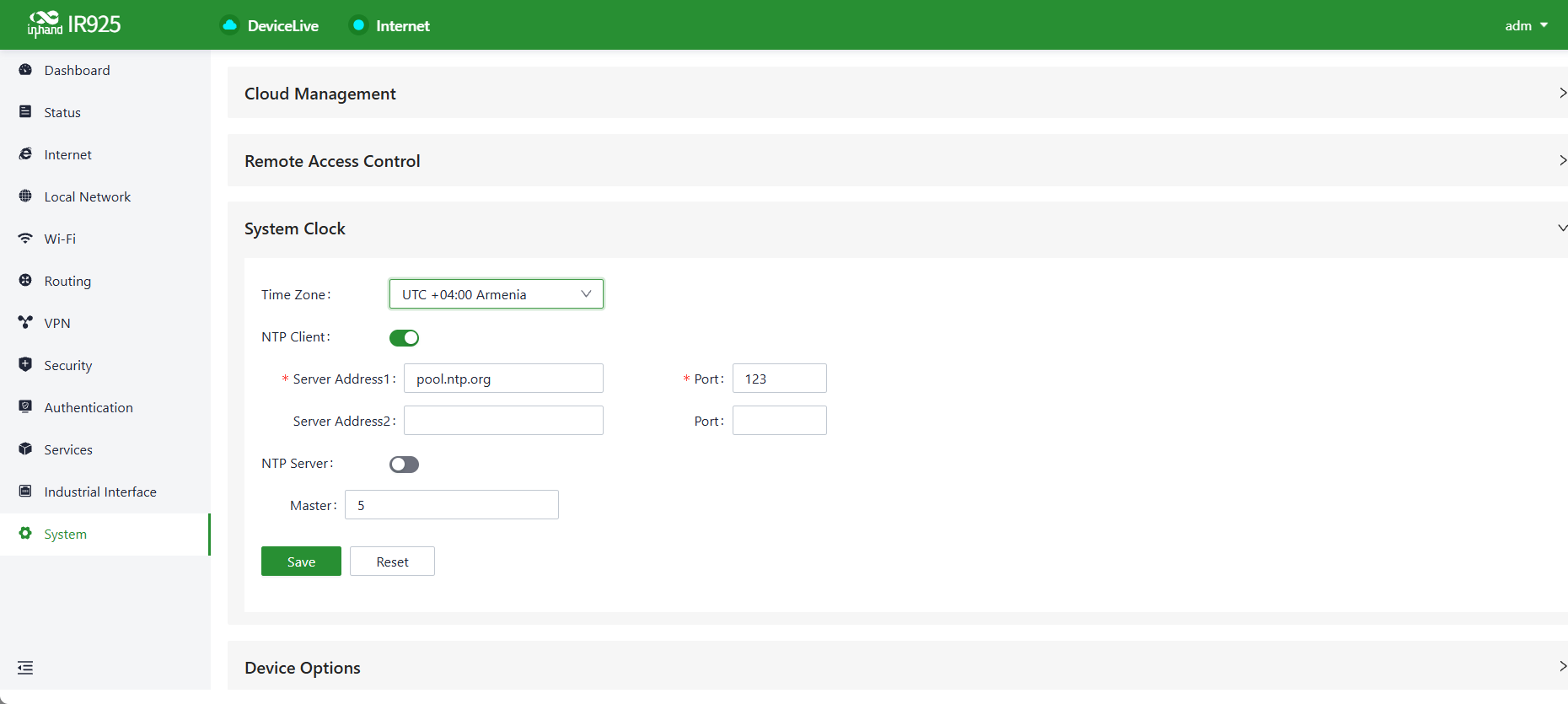This screenshot has height=704, width=1568.
Task: Click the VPN icon in sidebar
Action: coord(25,323)
